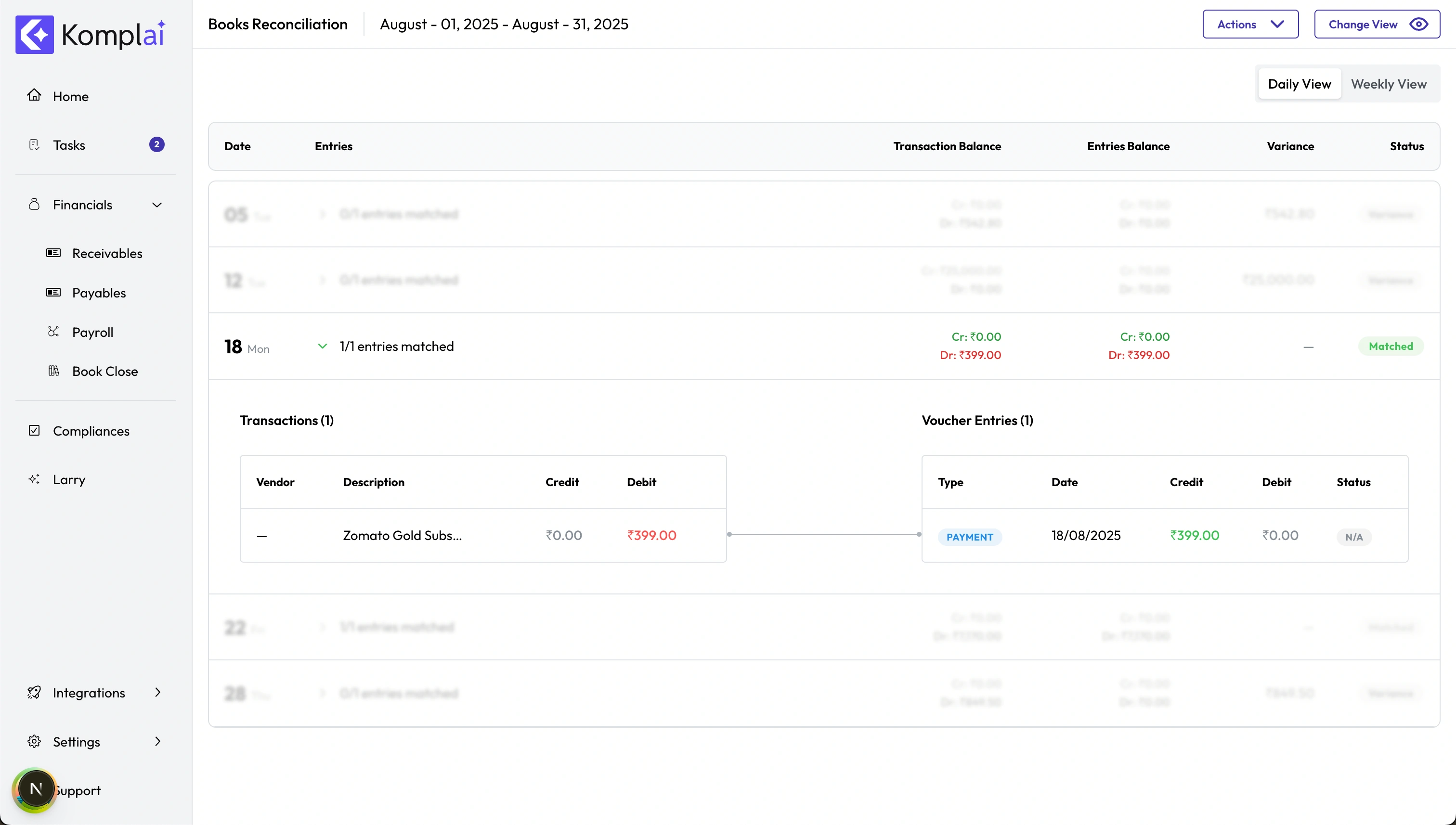The width and height of the screenshot is (1456, 825).
Task: Collapse the Financials sidebar section
Action: click(157, 205)
